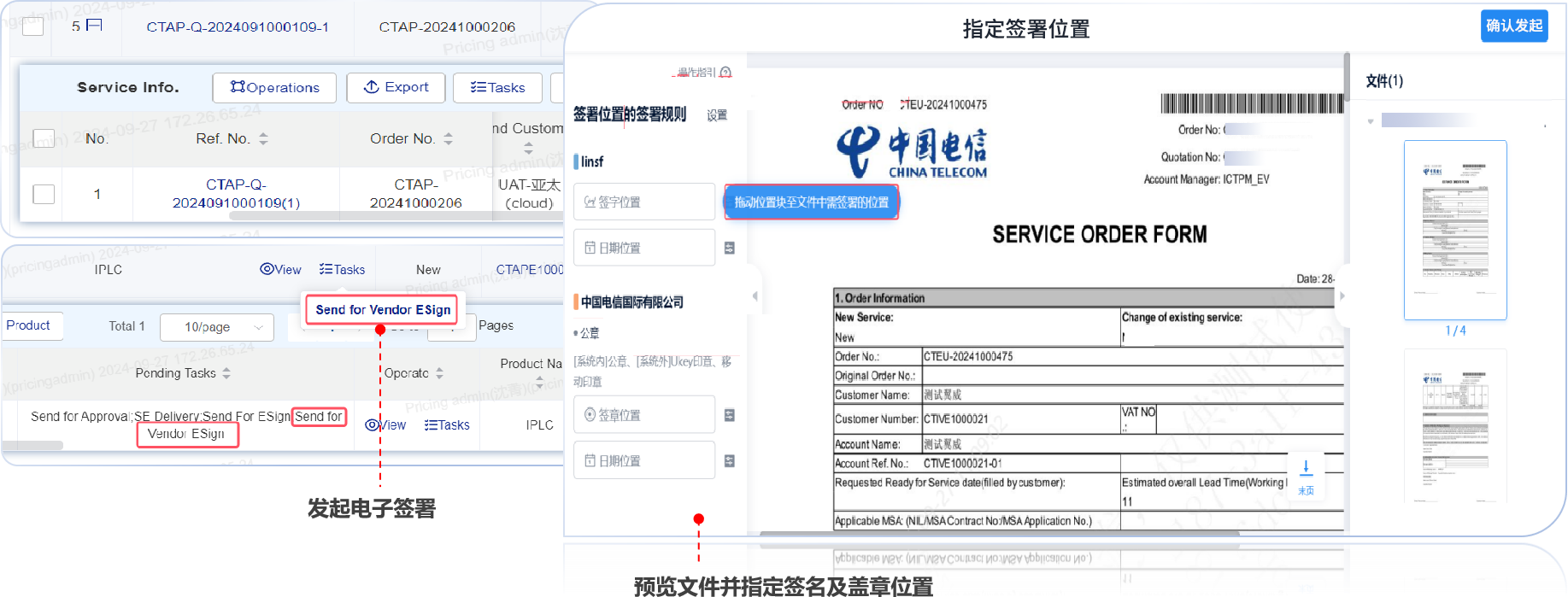
Task: Click the minus-square icon beside number 5
Action: pos(94,26)
